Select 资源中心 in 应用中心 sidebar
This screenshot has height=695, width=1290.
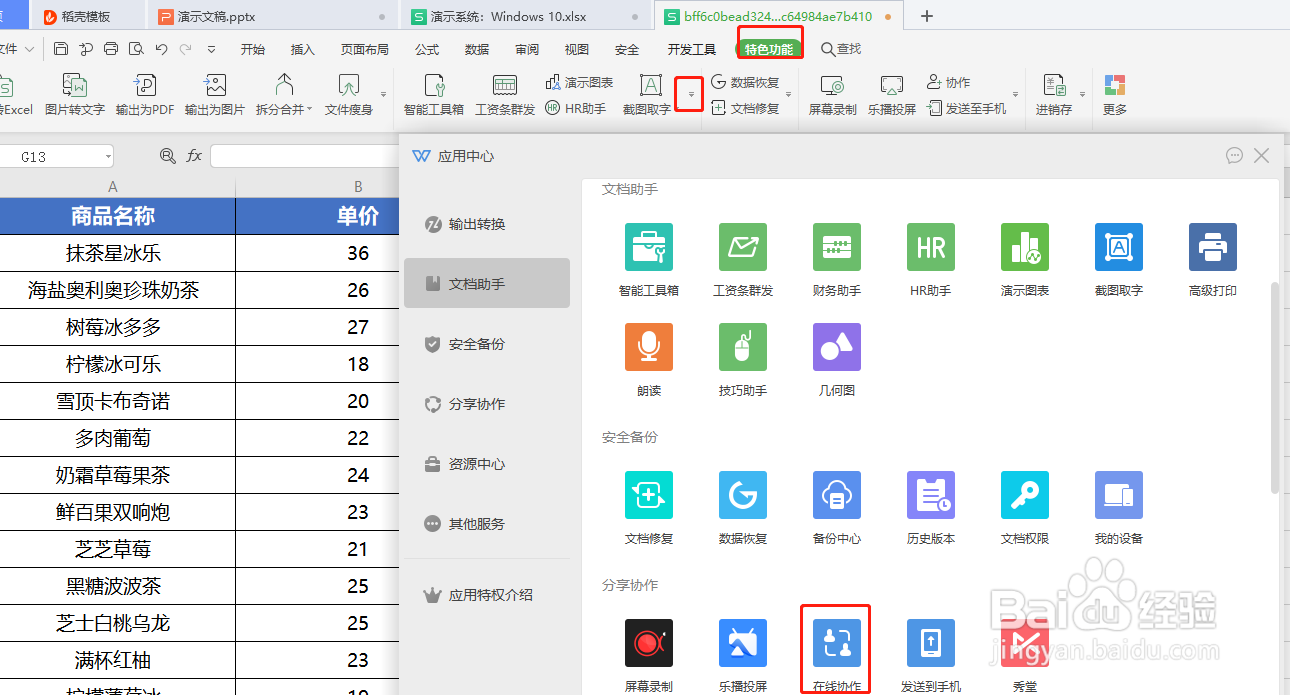pos(487,464)
